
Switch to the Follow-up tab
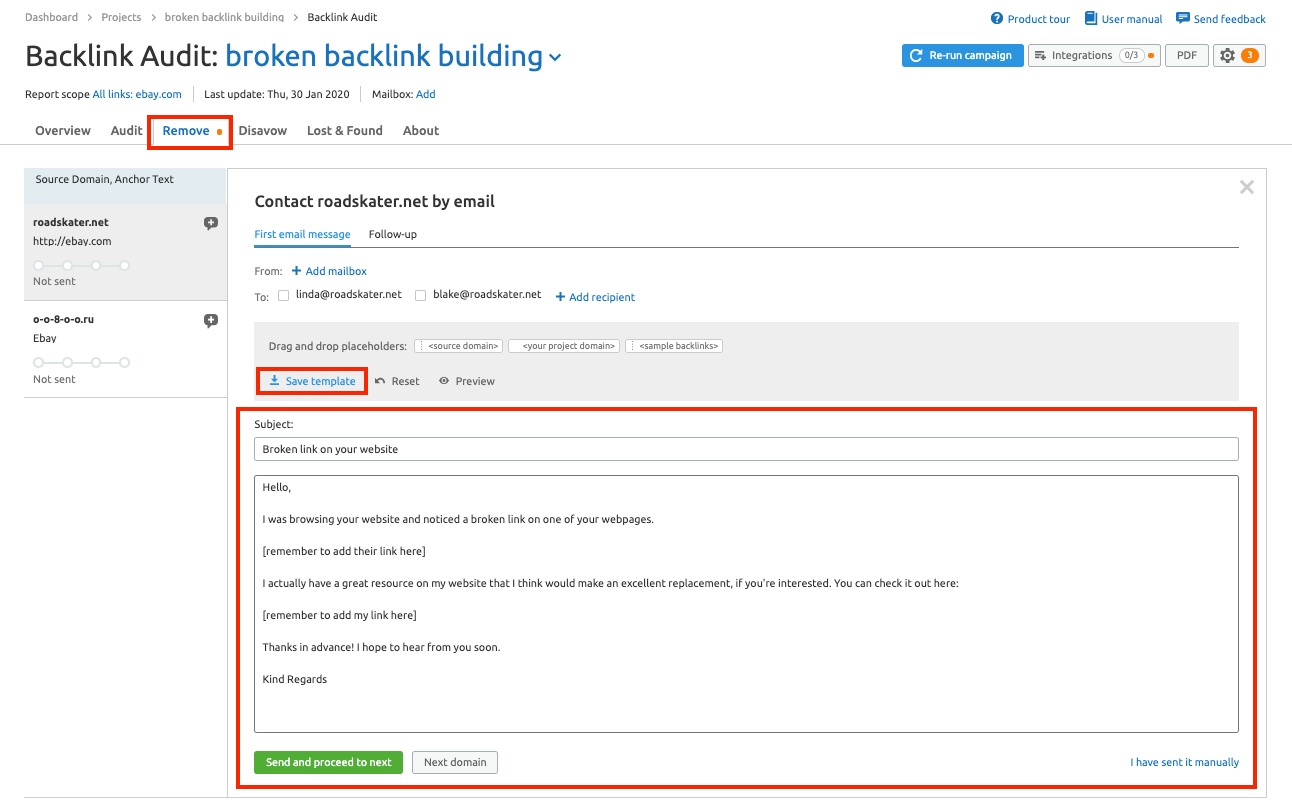click(393, 234)
